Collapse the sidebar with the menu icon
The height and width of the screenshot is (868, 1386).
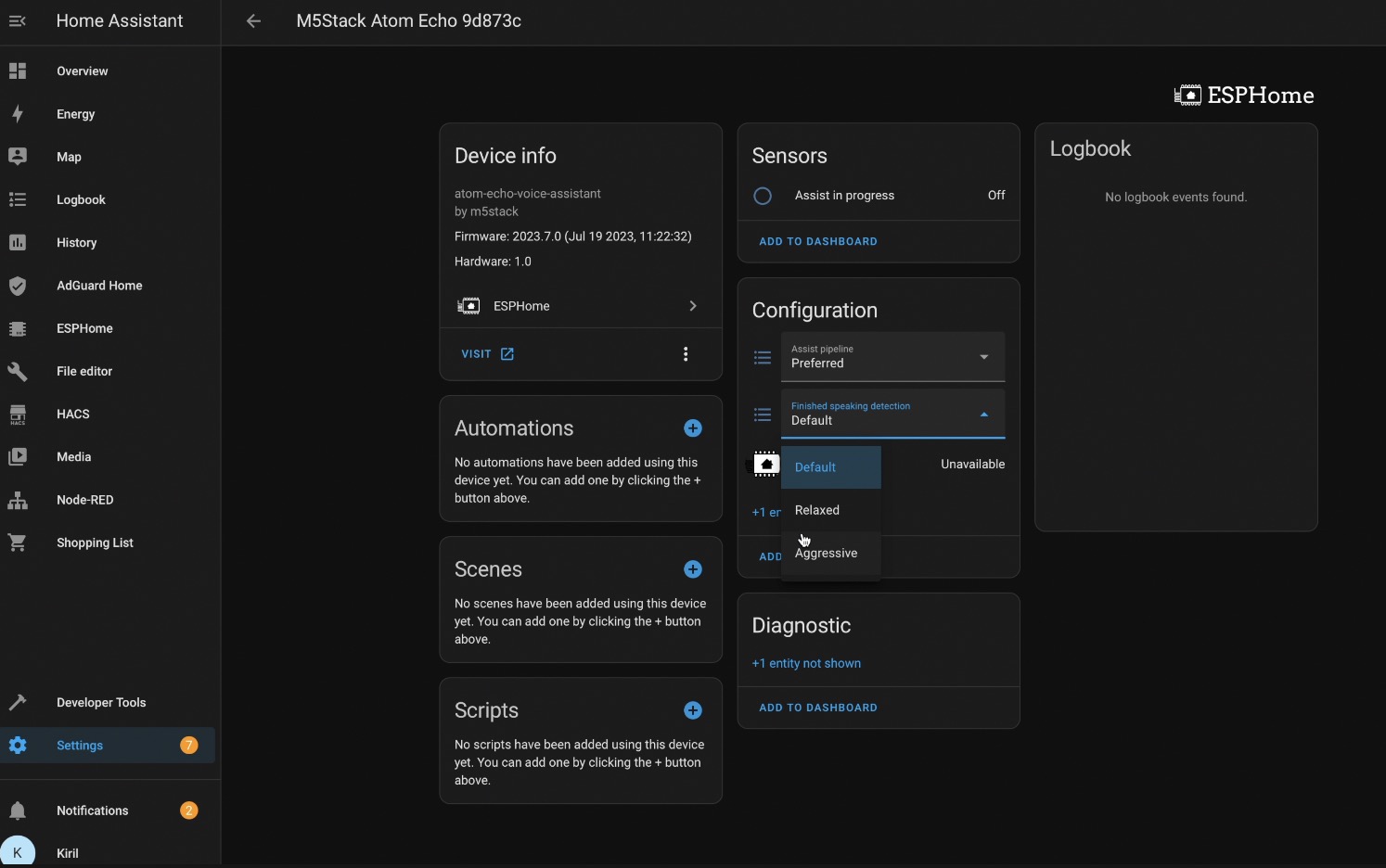click(18, 20)
